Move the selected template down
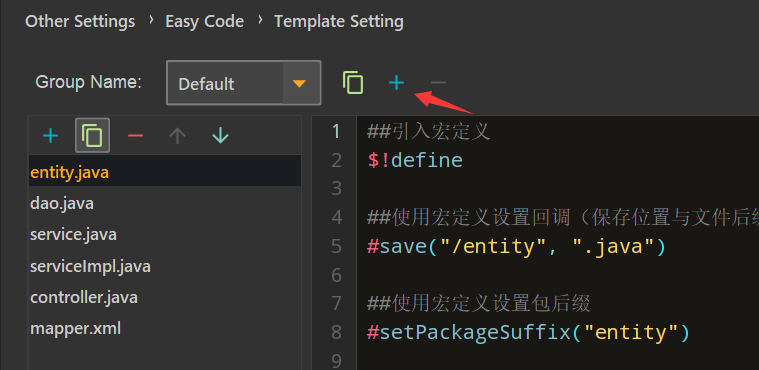This screenshot has height=370, width=759. 221,136
